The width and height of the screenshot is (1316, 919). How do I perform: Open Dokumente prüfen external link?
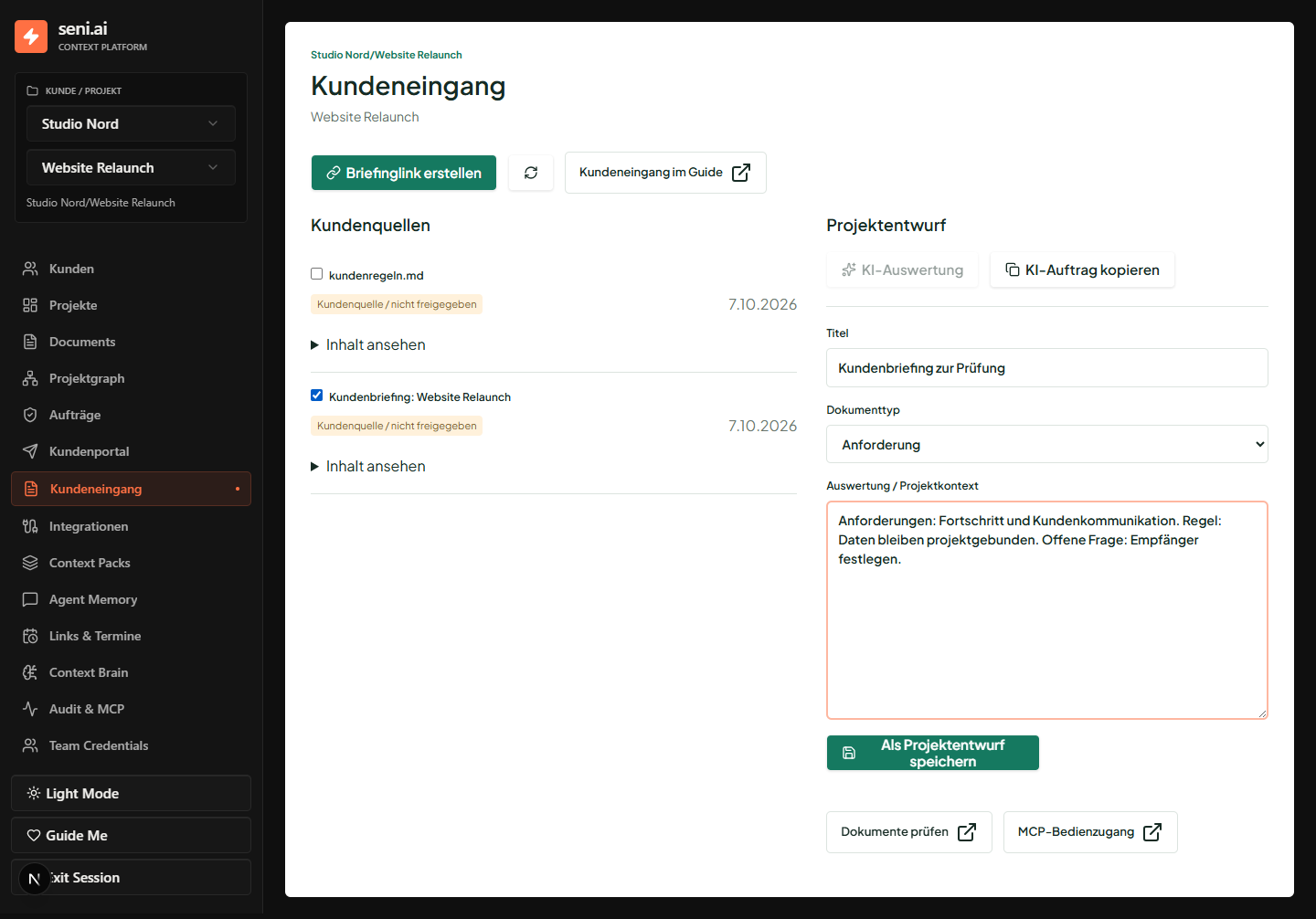909,832
